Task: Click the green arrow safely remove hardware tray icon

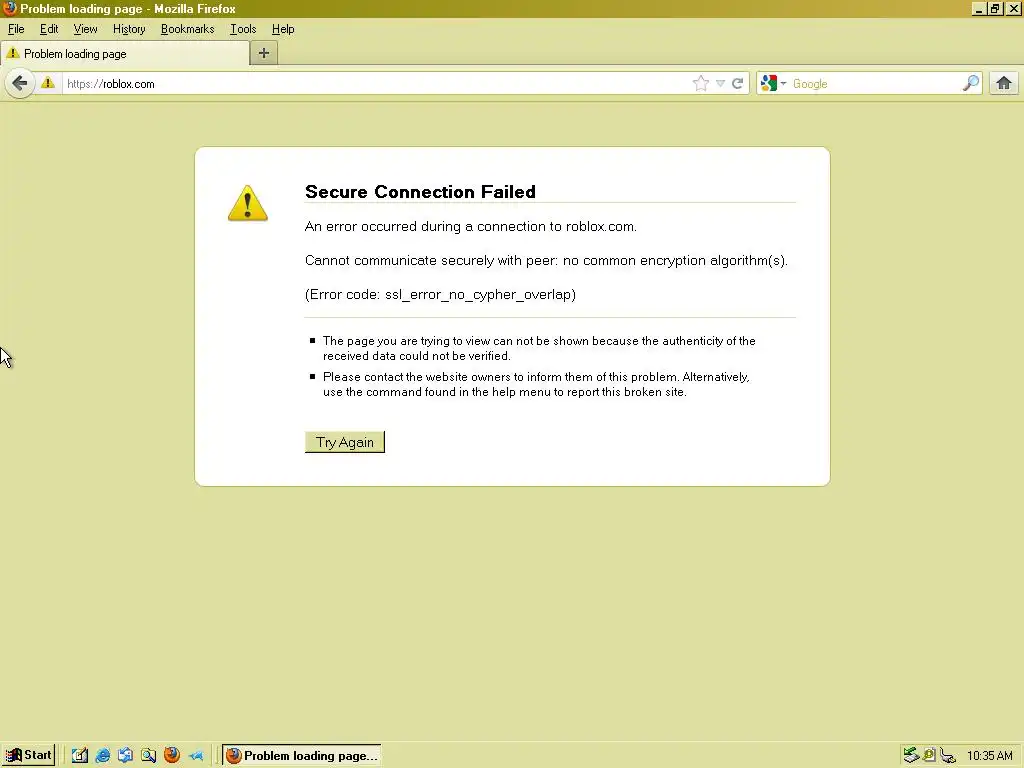Action: [x=911, y=756]
